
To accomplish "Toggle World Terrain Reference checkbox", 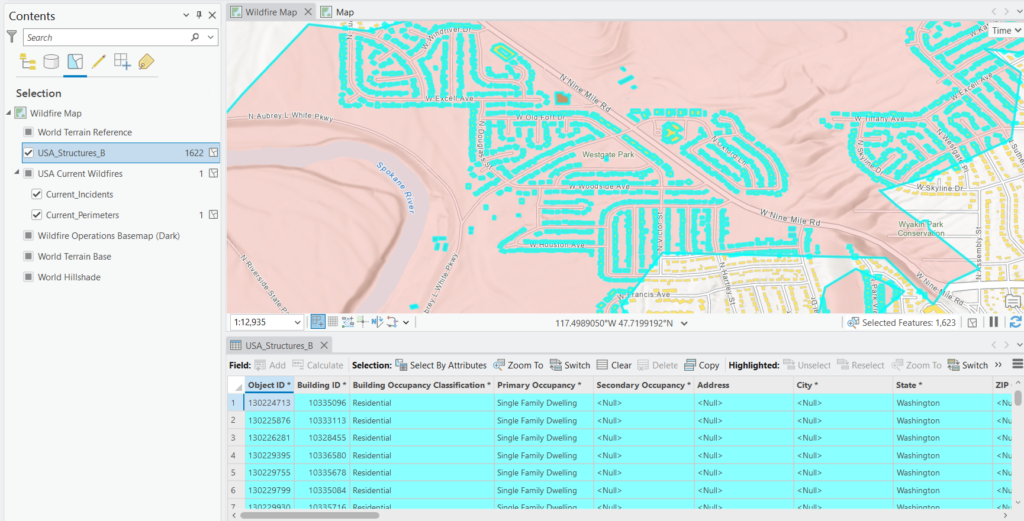I will pos(28,133).
